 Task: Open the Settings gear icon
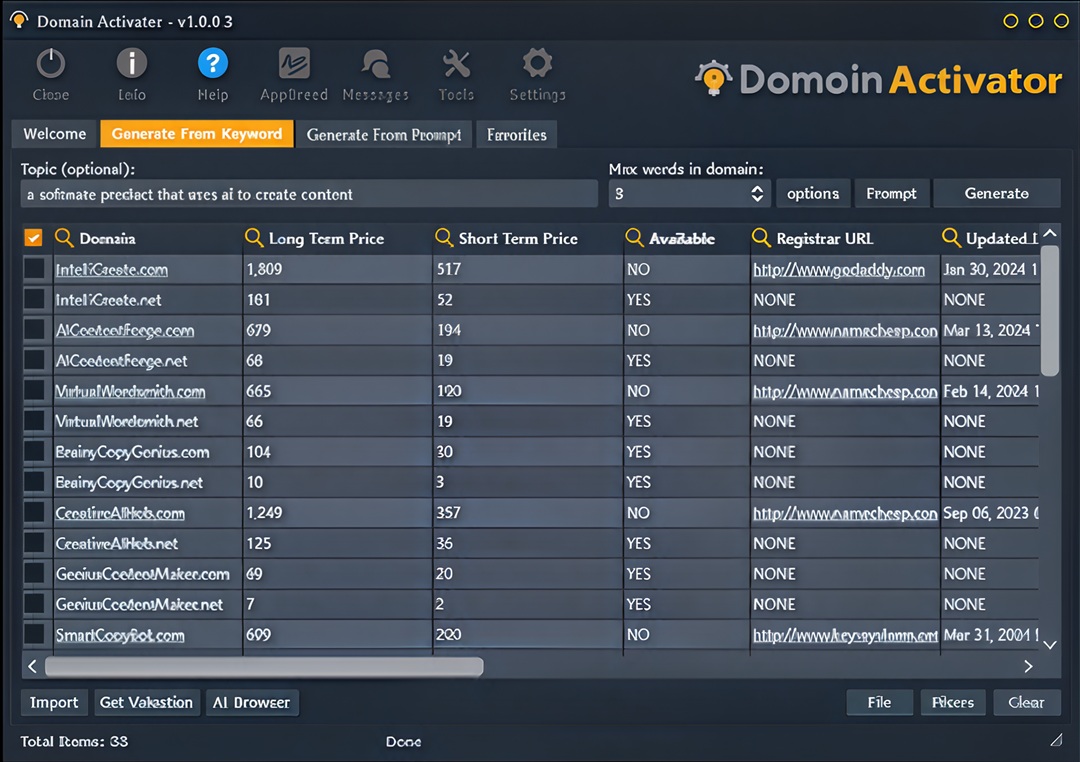(x=537, y=63)
